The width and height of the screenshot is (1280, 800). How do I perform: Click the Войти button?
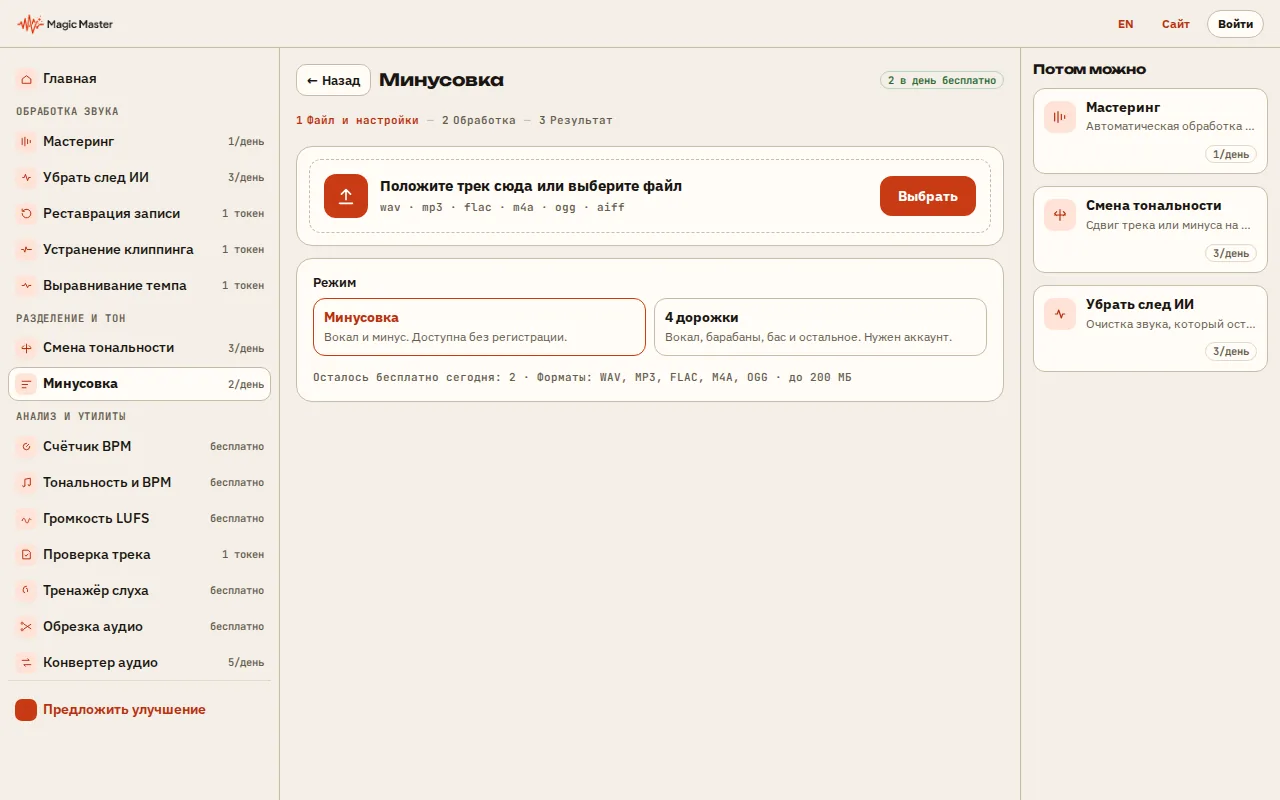point(1235,24)
